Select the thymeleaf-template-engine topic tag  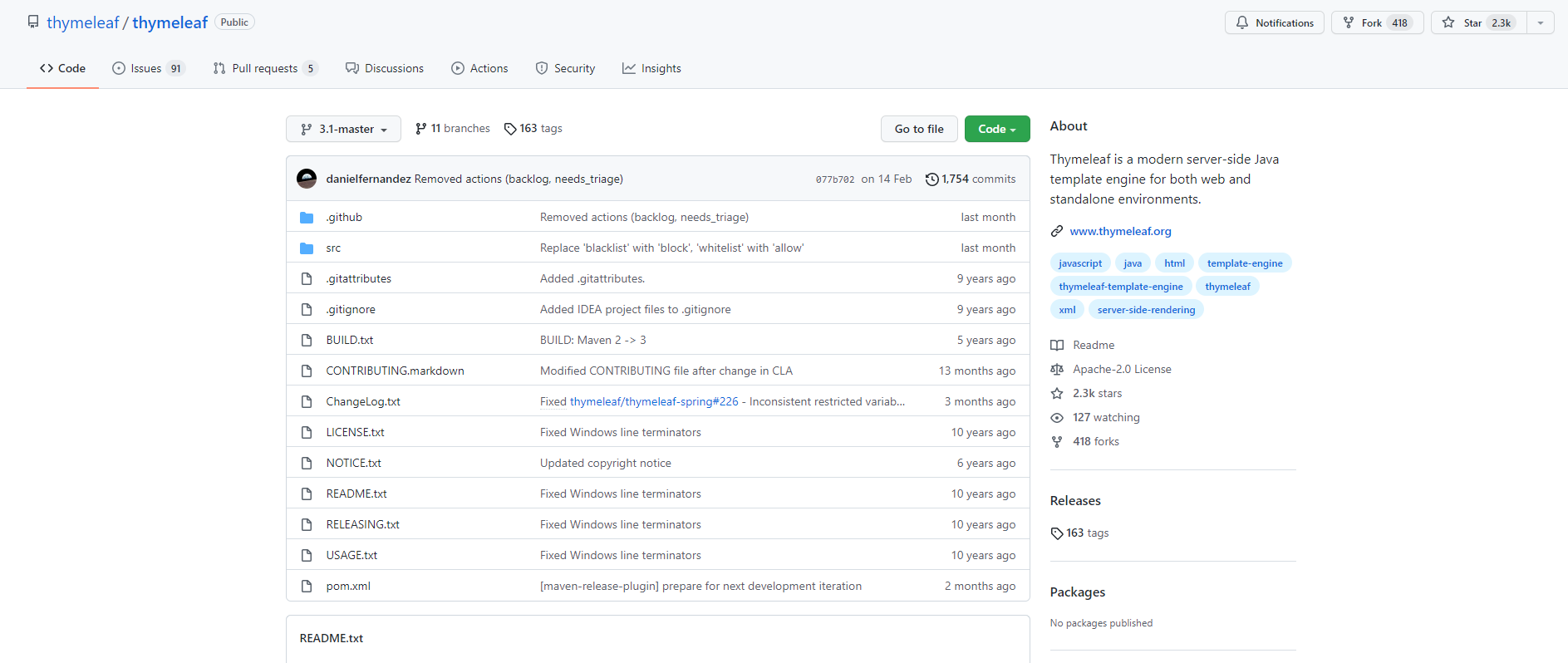click(1121, 287)
